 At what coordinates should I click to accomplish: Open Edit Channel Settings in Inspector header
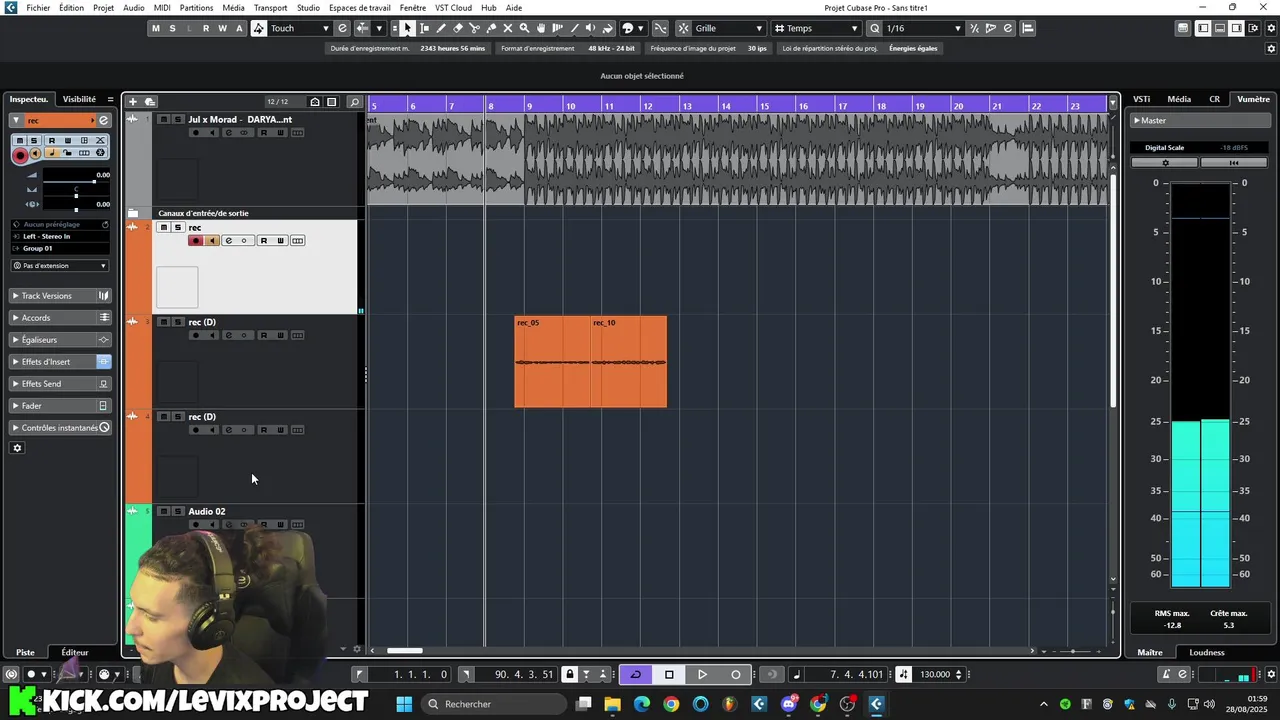(x=103, y=120)
